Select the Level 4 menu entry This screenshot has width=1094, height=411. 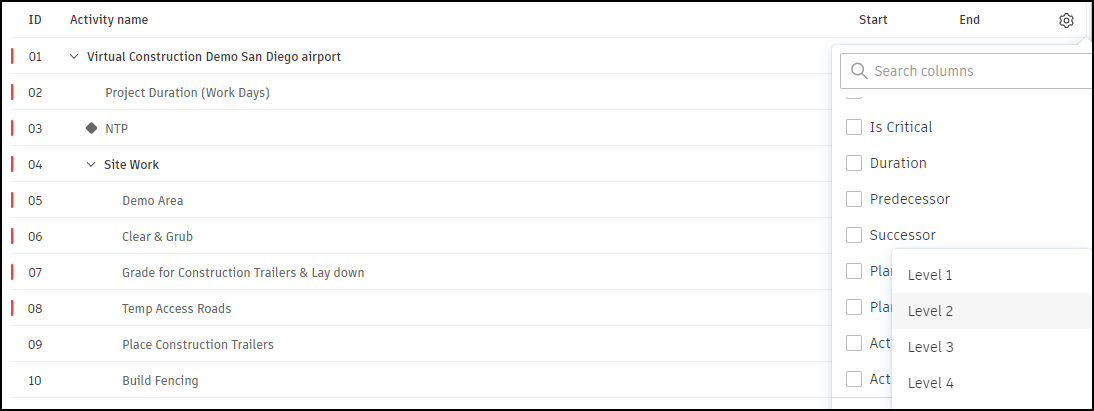coord(930,383)
